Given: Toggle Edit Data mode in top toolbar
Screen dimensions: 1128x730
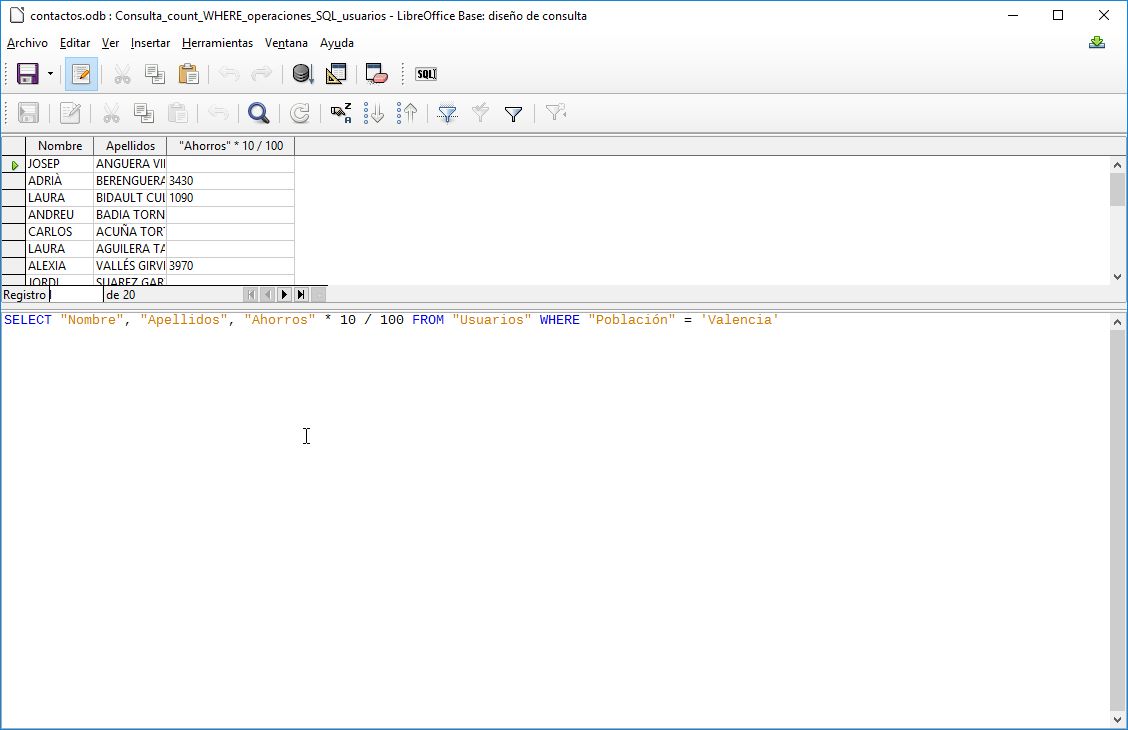Looking at the screenshot, I should (x=81, y=74).
